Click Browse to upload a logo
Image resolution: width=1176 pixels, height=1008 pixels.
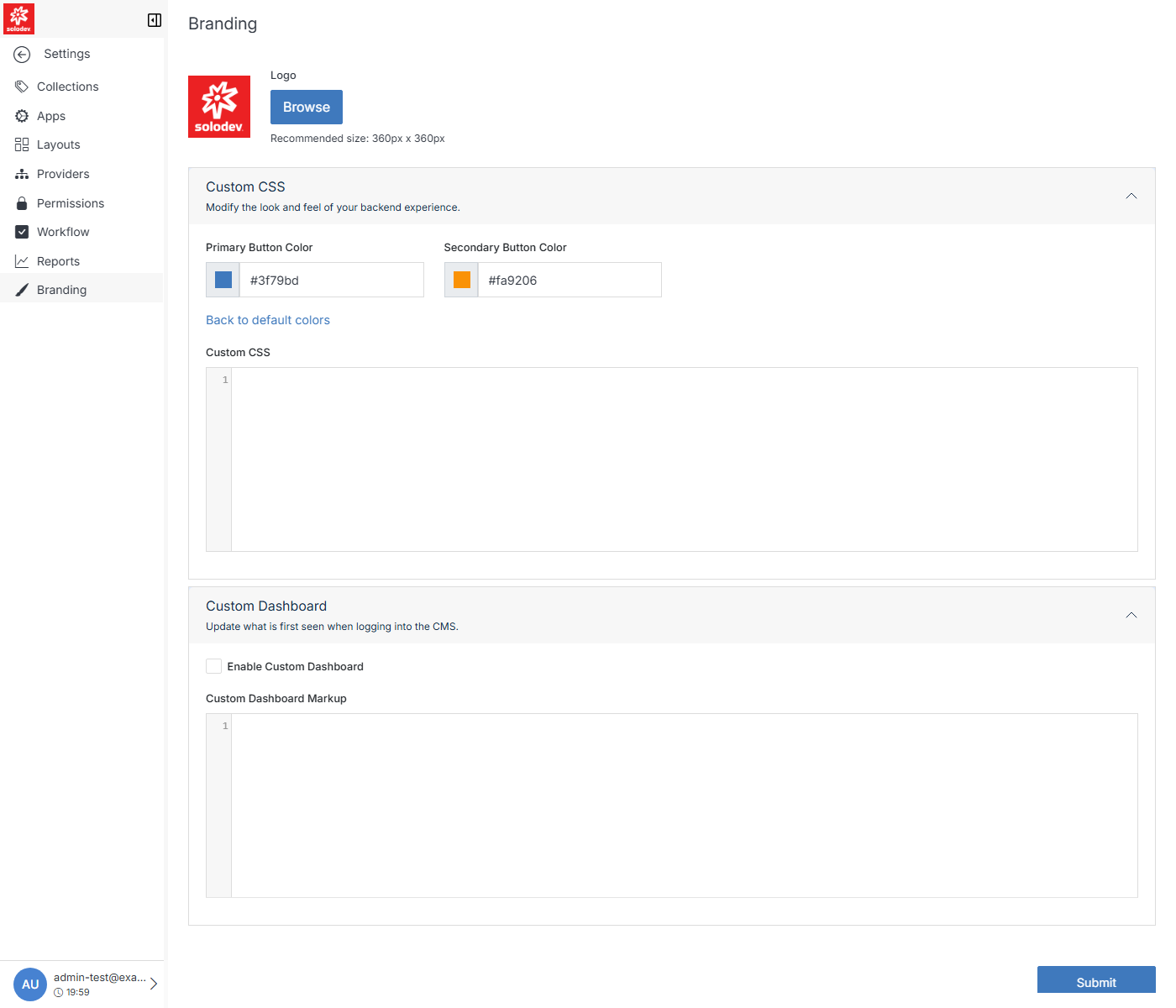coord(307,108)
